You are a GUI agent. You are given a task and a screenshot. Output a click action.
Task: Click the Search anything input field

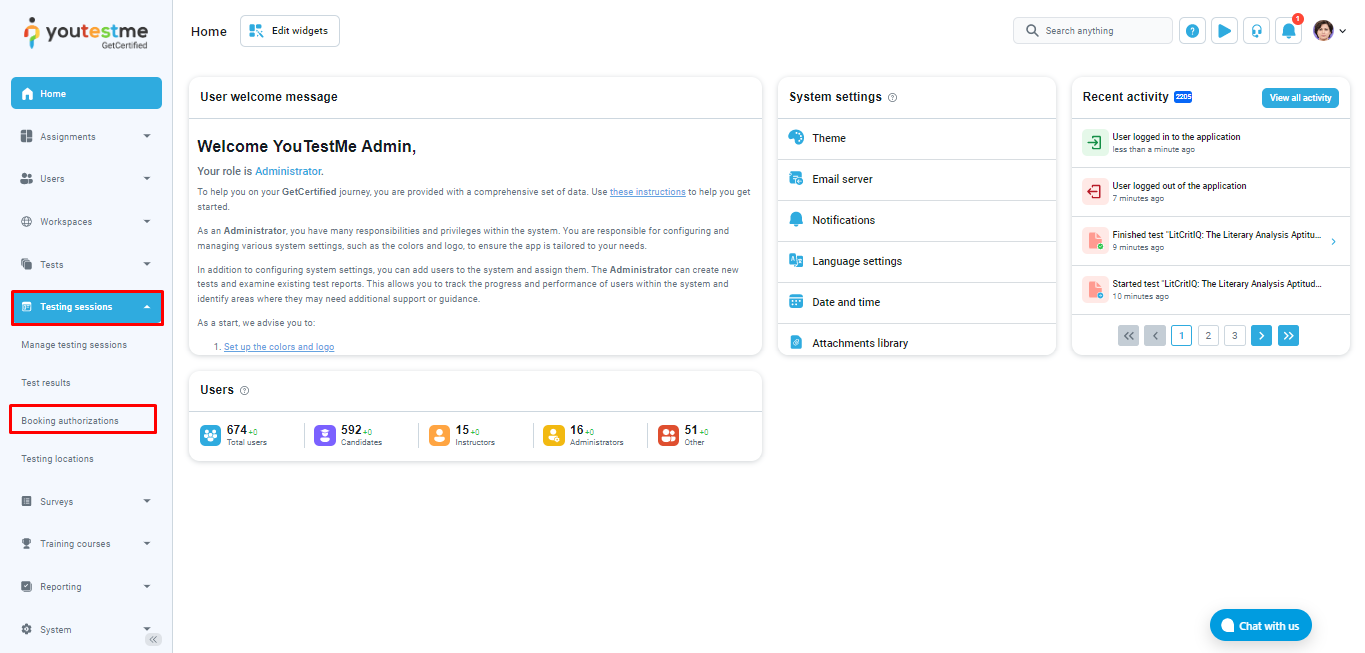click(x=1100, y=31)
